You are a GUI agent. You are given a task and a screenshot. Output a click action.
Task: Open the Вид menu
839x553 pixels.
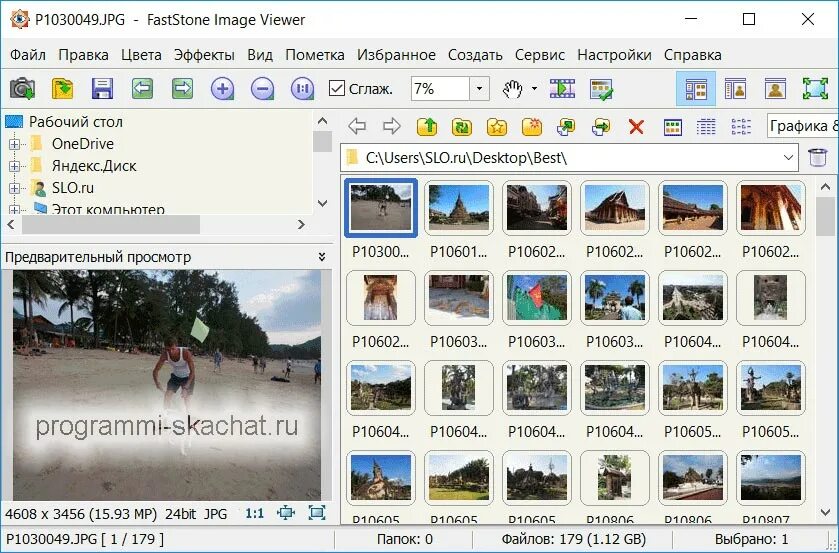pyautogui.click(x=260, y=55)
